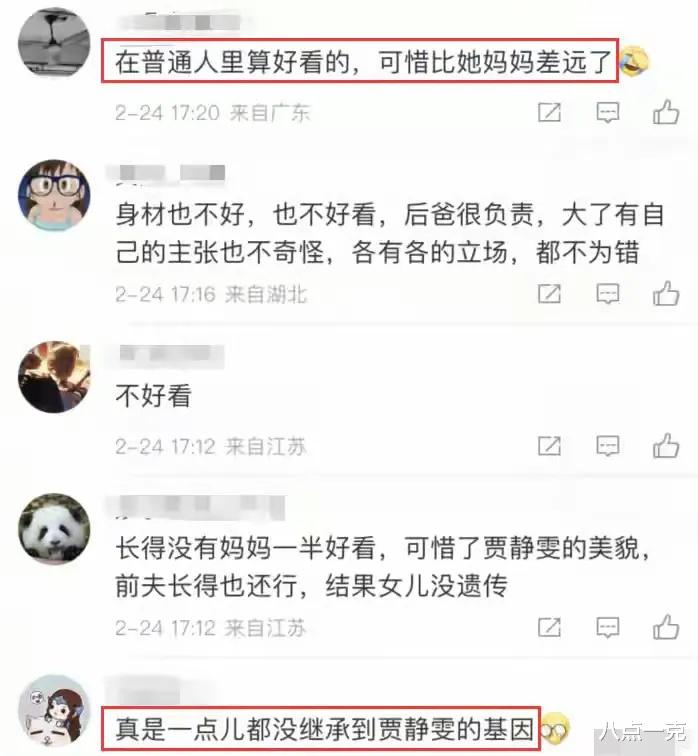Open the cartoon girl avatar at bottom

click(x=54, y=711)
